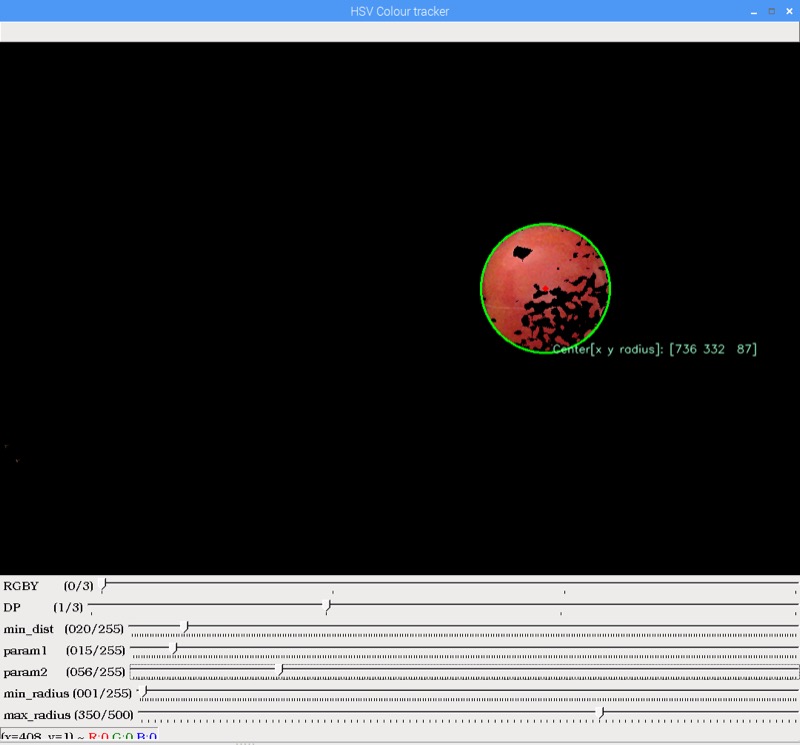Click the DP trackbar handle

[328, 606]
